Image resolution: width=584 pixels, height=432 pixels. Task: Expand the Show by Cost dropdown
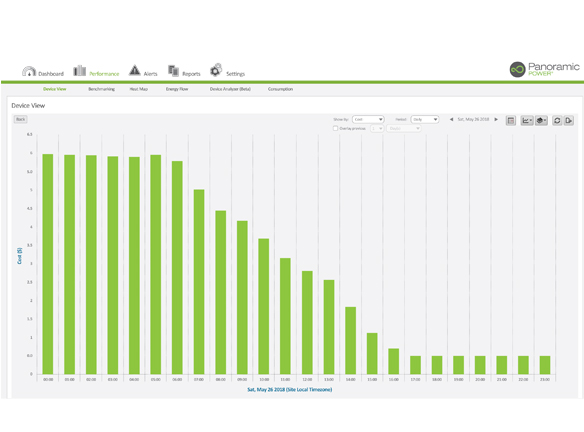pos(368,119)
